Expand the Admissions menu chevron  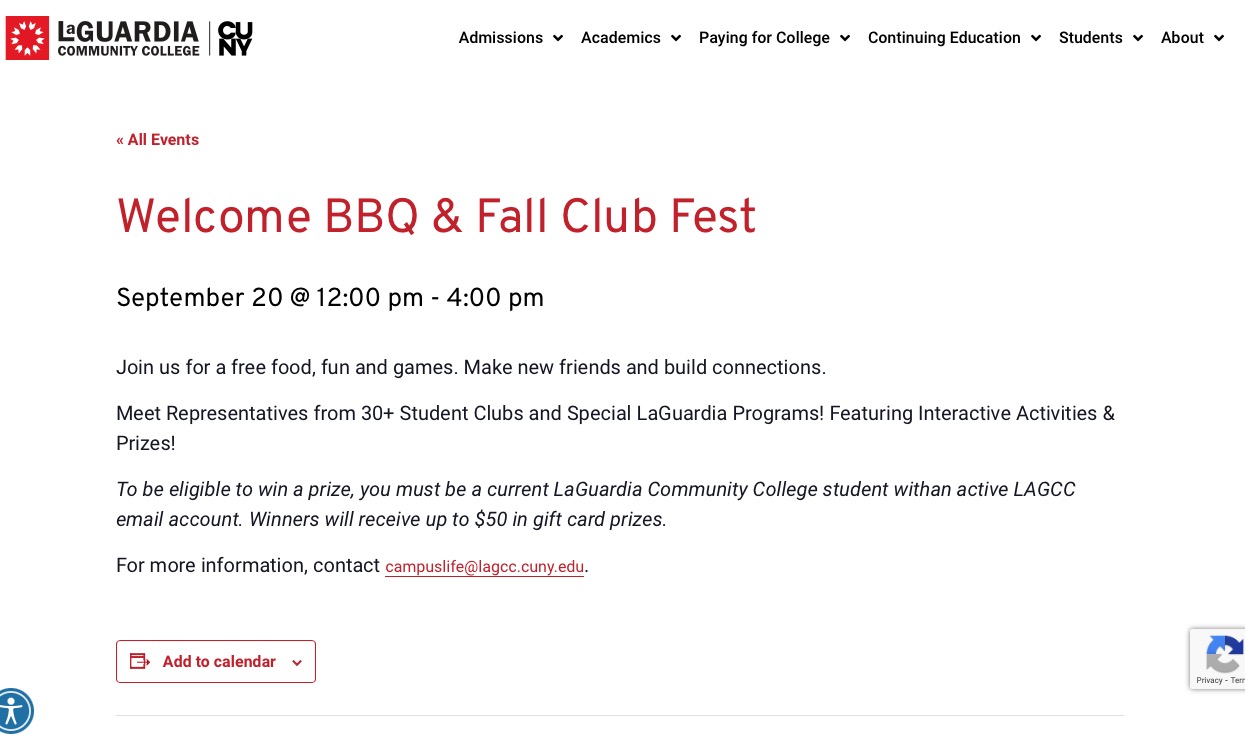[x=558, y=38]
